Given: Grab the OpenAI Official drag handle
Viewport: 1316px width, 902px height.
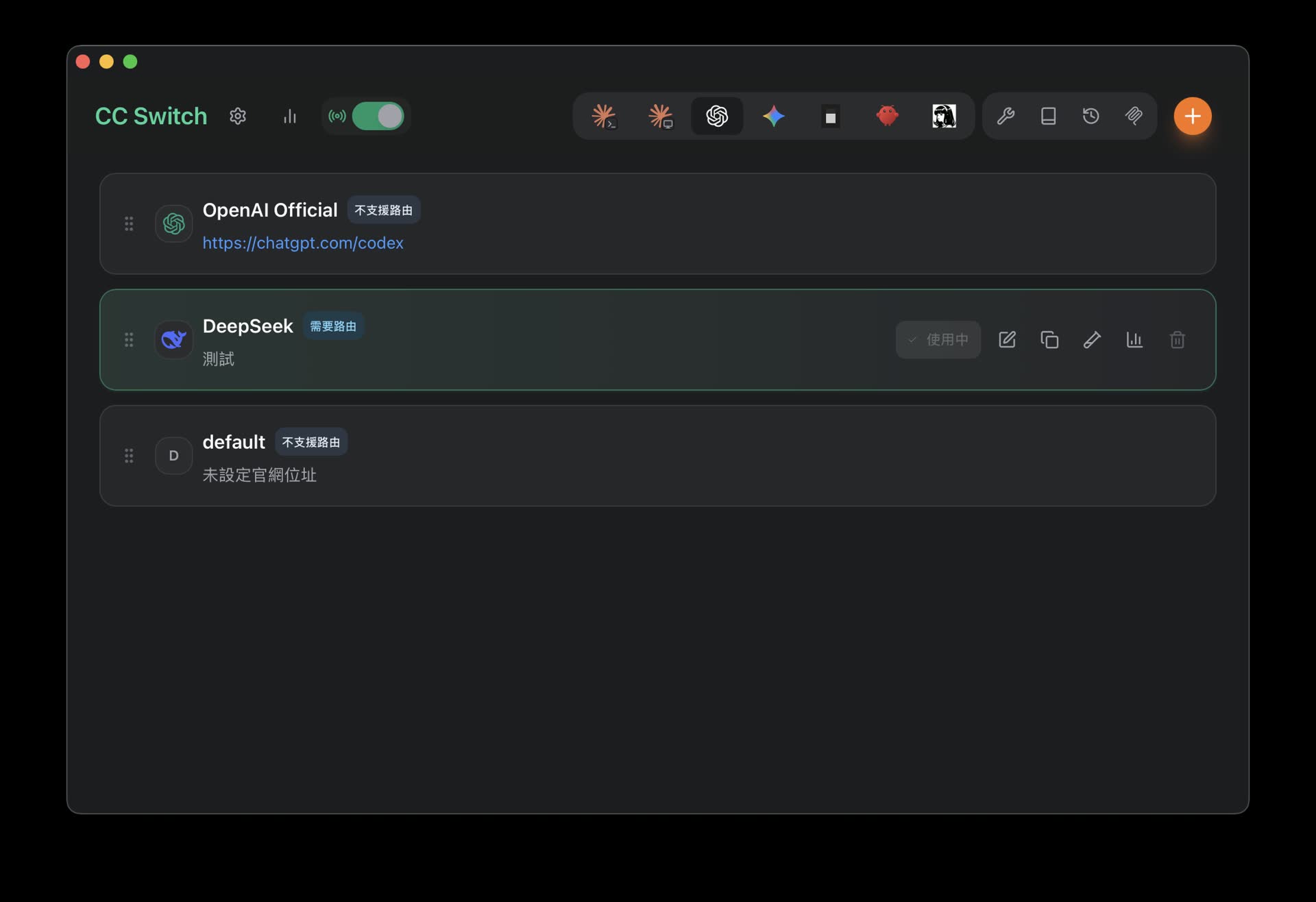Looking at the screenshot, I should 129,223.
